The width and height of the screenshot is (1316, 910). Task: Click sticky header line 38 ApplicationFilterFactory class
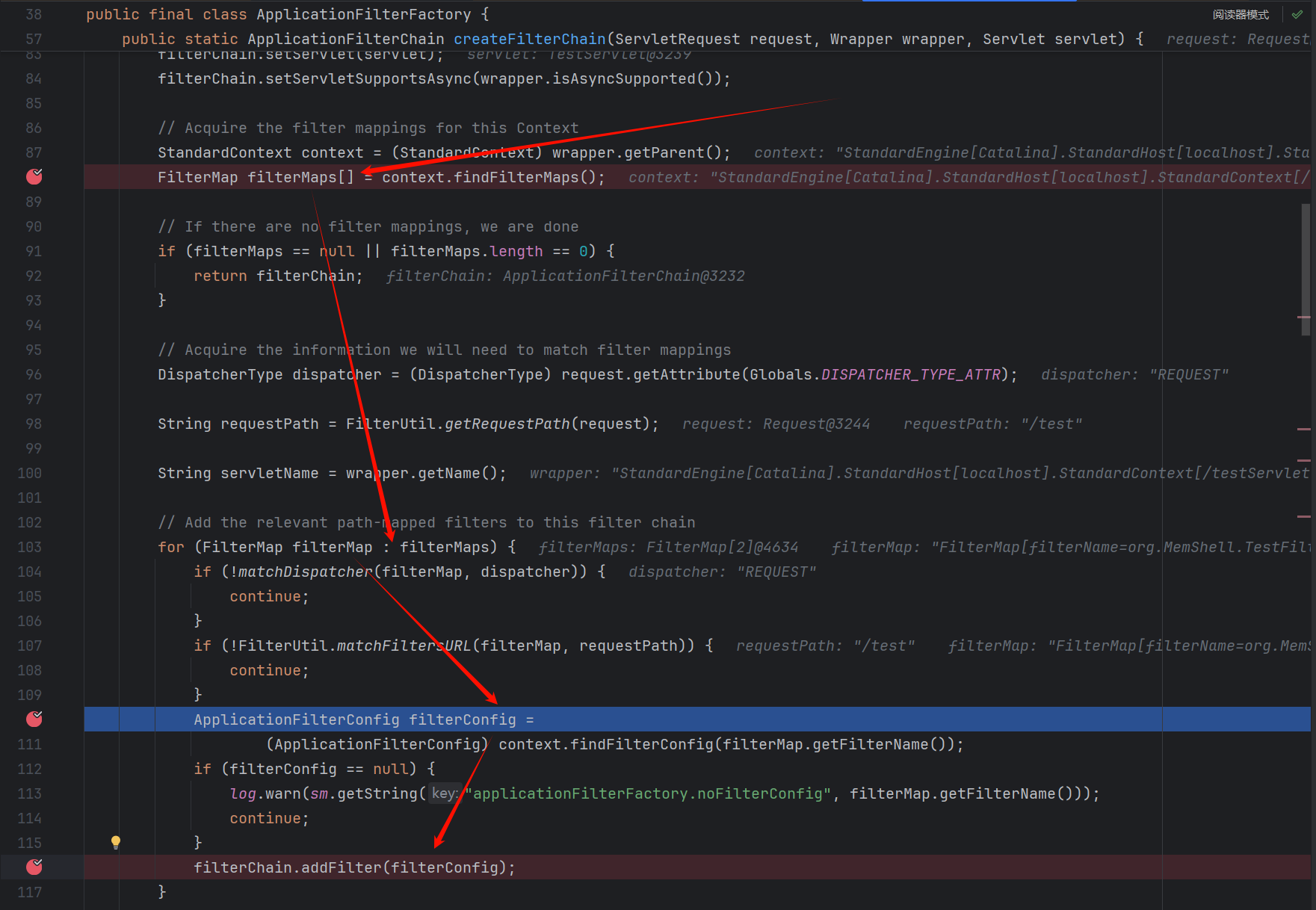pos(363,14)
